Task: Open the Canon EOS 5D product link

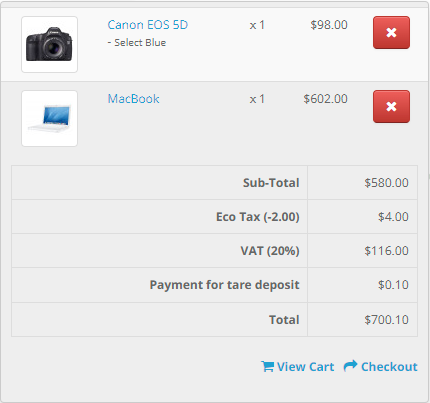Action: click(148, 25)
